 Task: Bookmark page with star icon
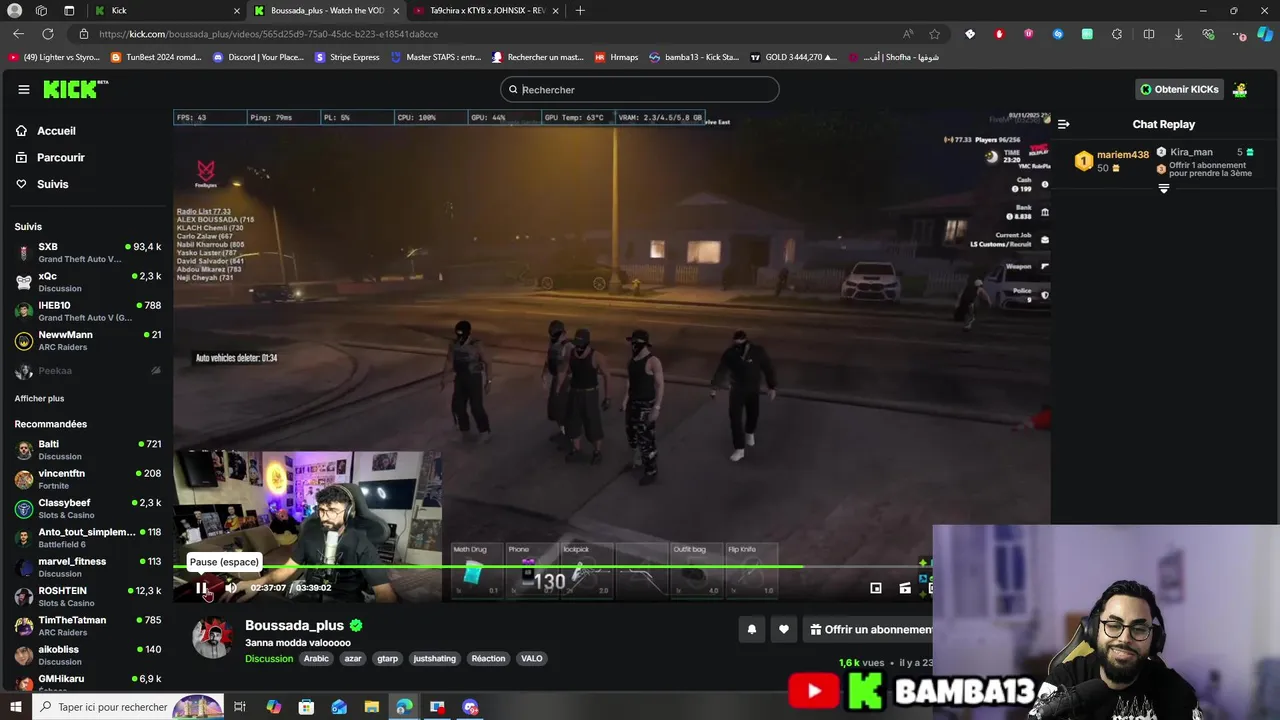[934, 34]
